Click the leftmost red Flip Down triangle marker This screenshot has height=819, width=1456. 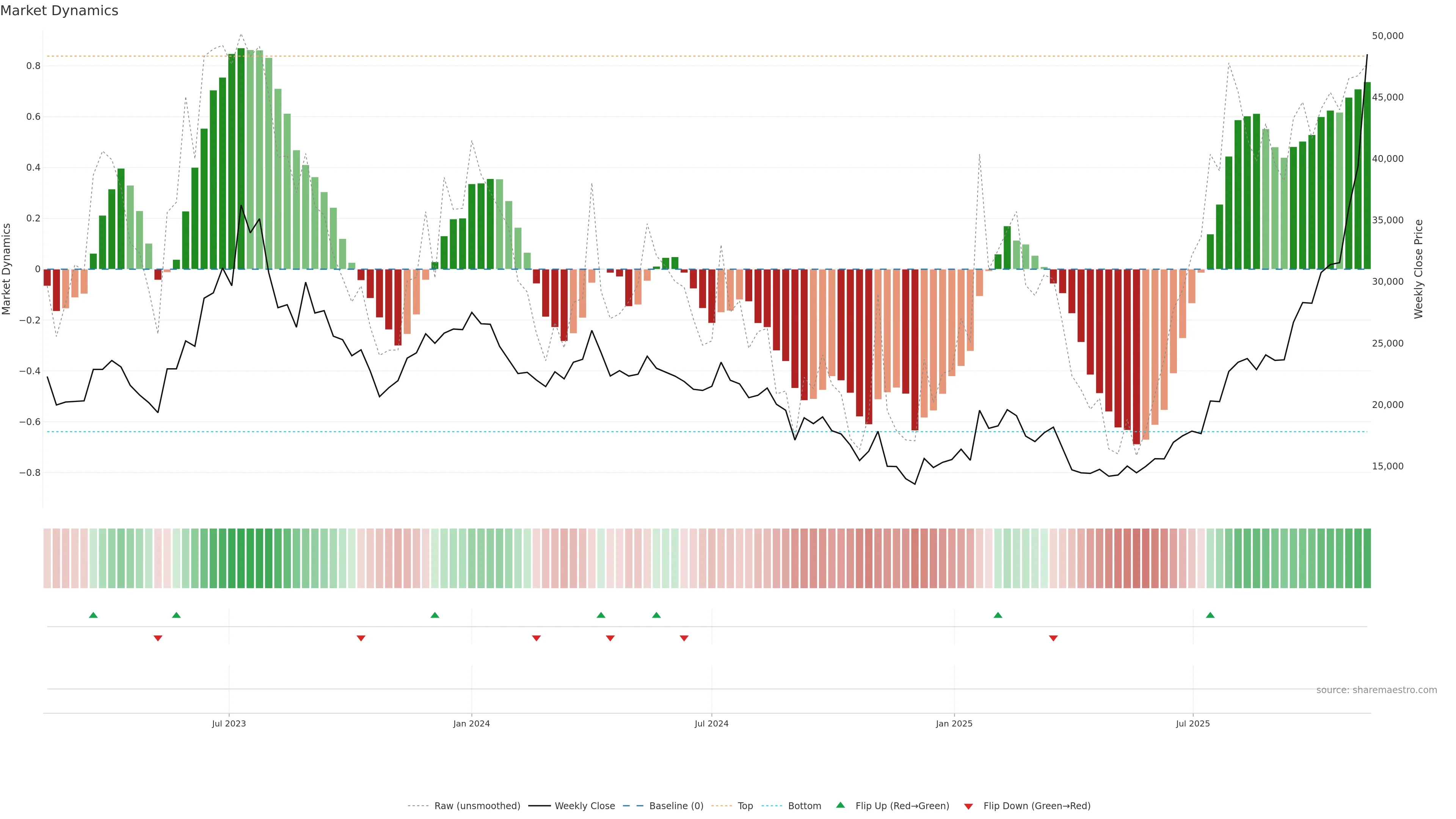point(158,638)
